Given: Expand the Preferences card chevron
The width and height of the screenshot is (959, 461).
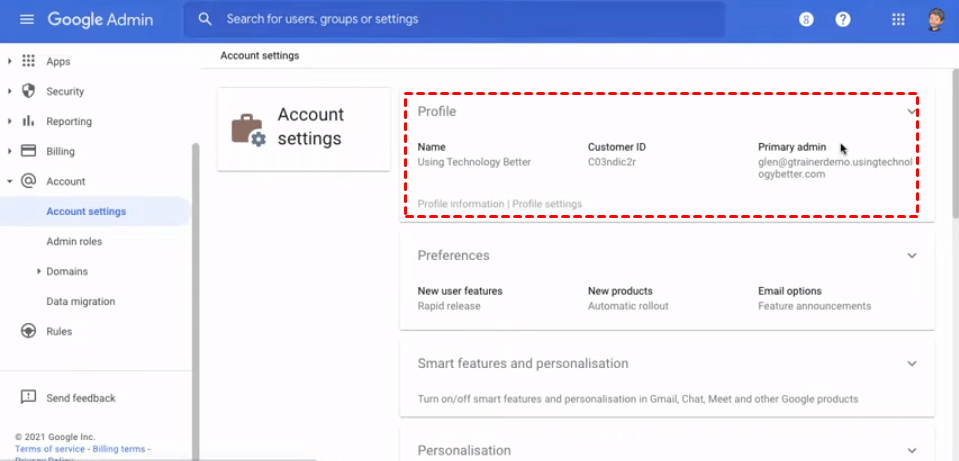Looking at the screenshot, I should 911,256.
